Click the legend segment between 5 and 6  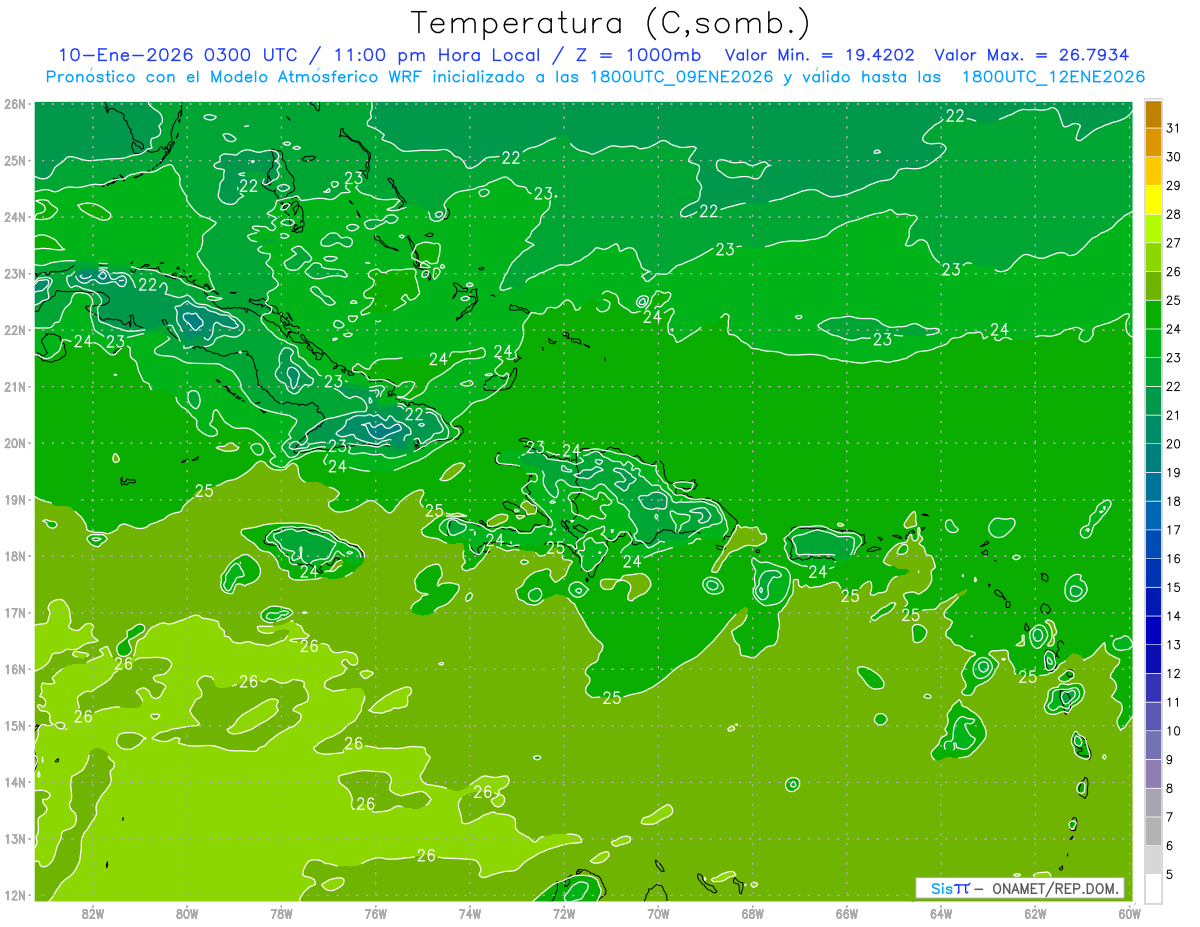1153,860
